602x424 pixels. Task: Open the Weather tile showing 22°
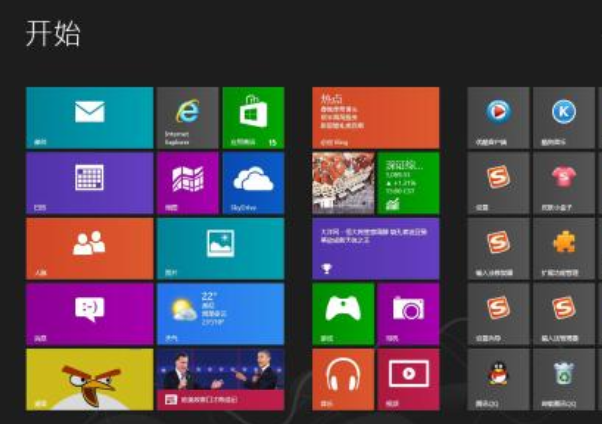tap(221, 314)
